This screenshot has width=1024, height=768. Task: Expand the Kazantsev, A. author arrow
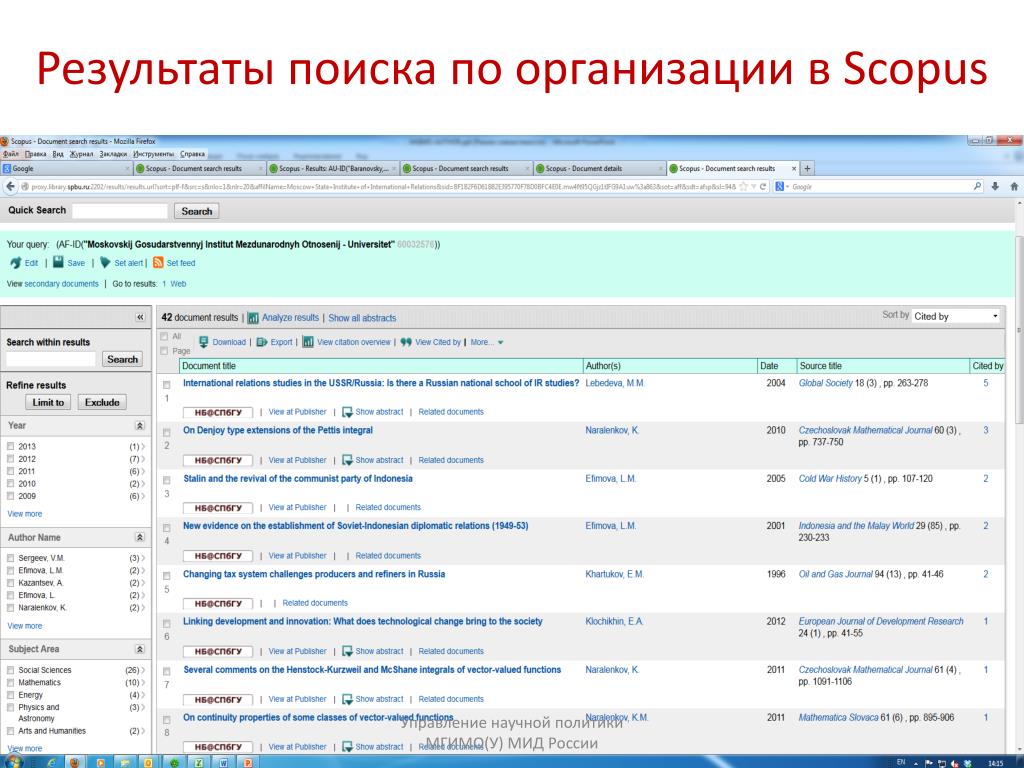pos(143,583)
